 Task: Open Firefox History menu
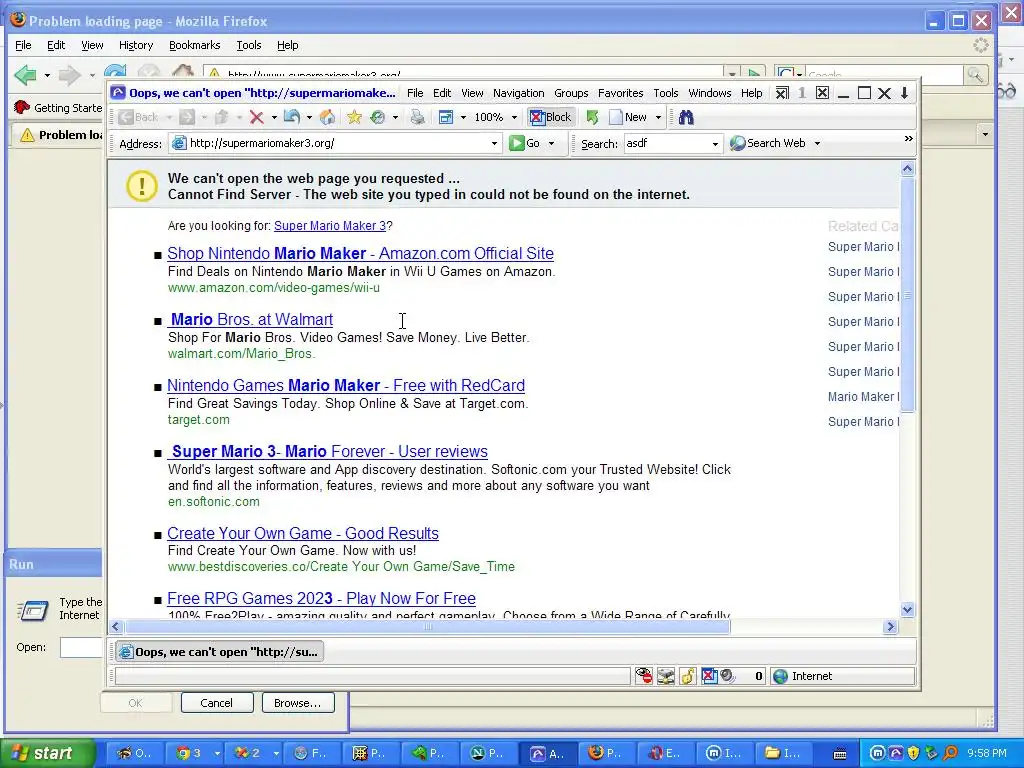click(x=136, y=45)
